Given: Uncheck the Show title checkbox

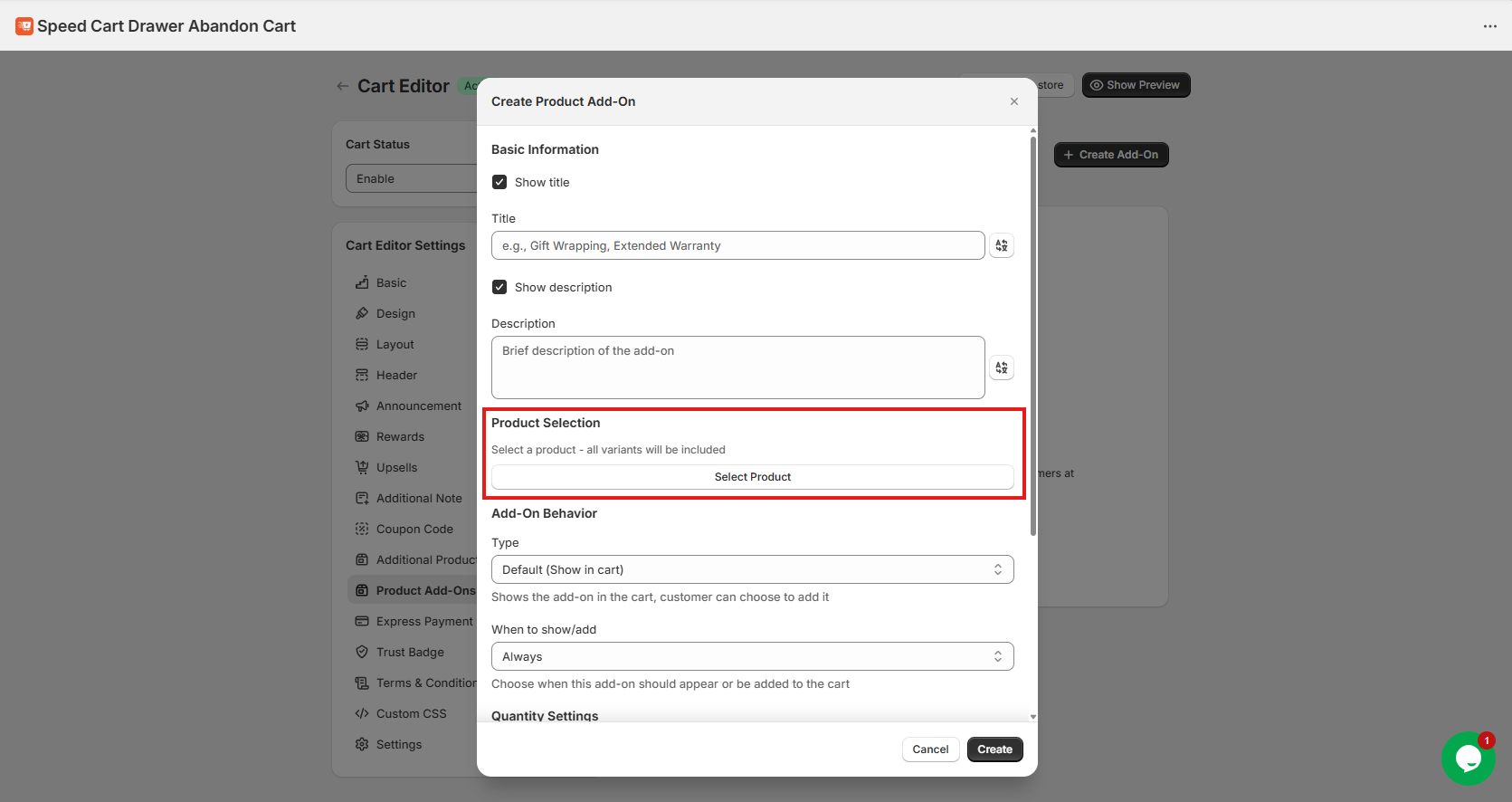Looking at the screenshot, I should [499, 182].
